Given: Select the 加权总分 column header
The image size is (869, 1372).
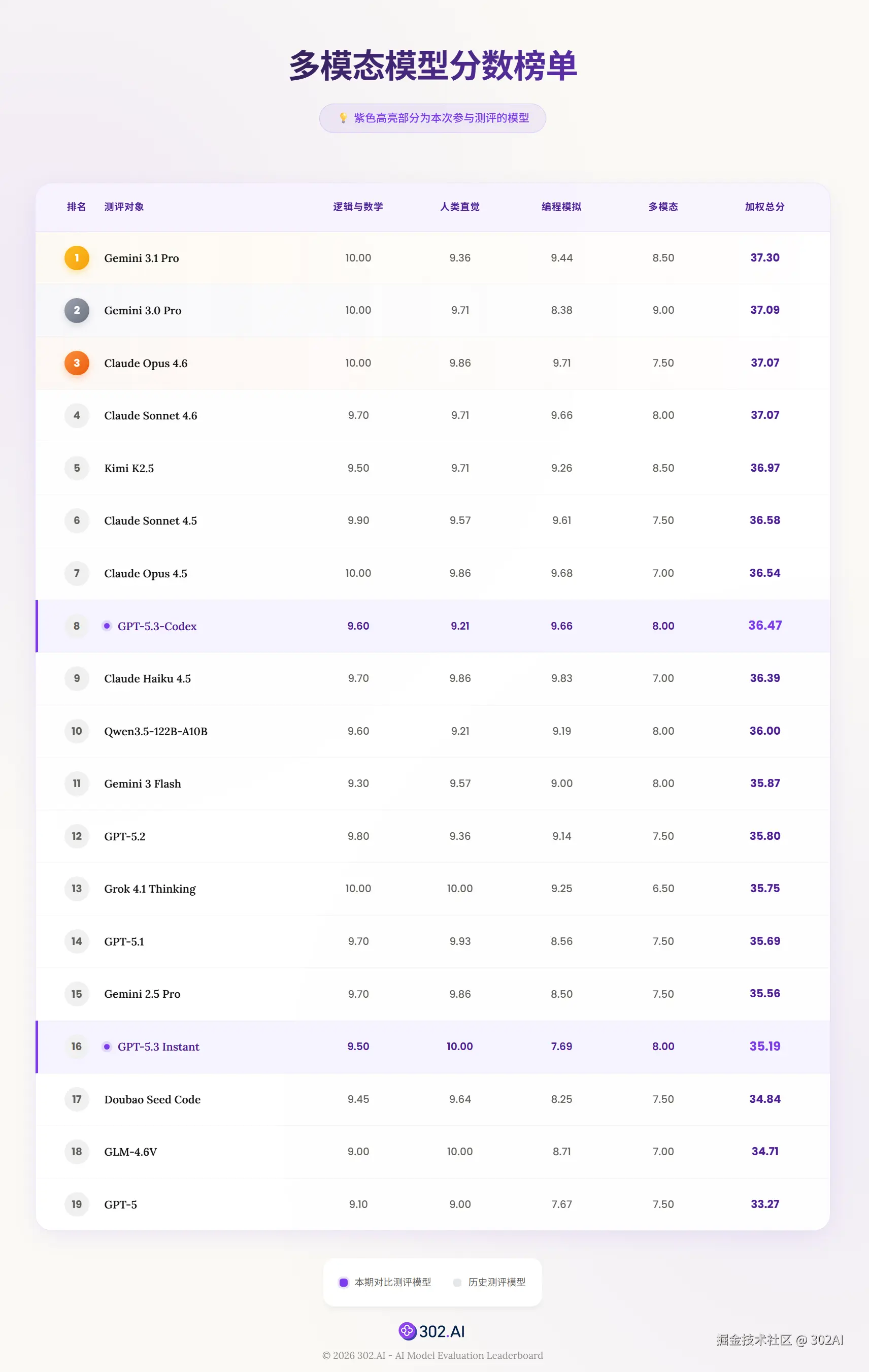Looking at the screenshot, I should pos(764,207).
